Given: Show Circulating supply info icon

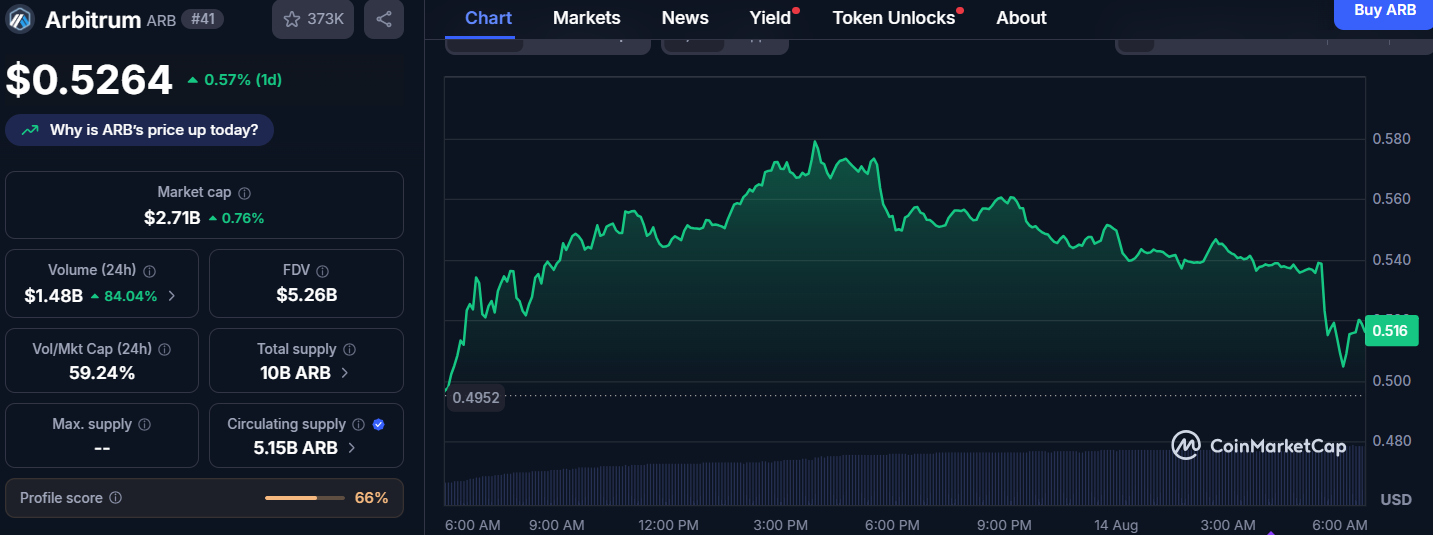Looking at the screenshot, I should point(358,425).
